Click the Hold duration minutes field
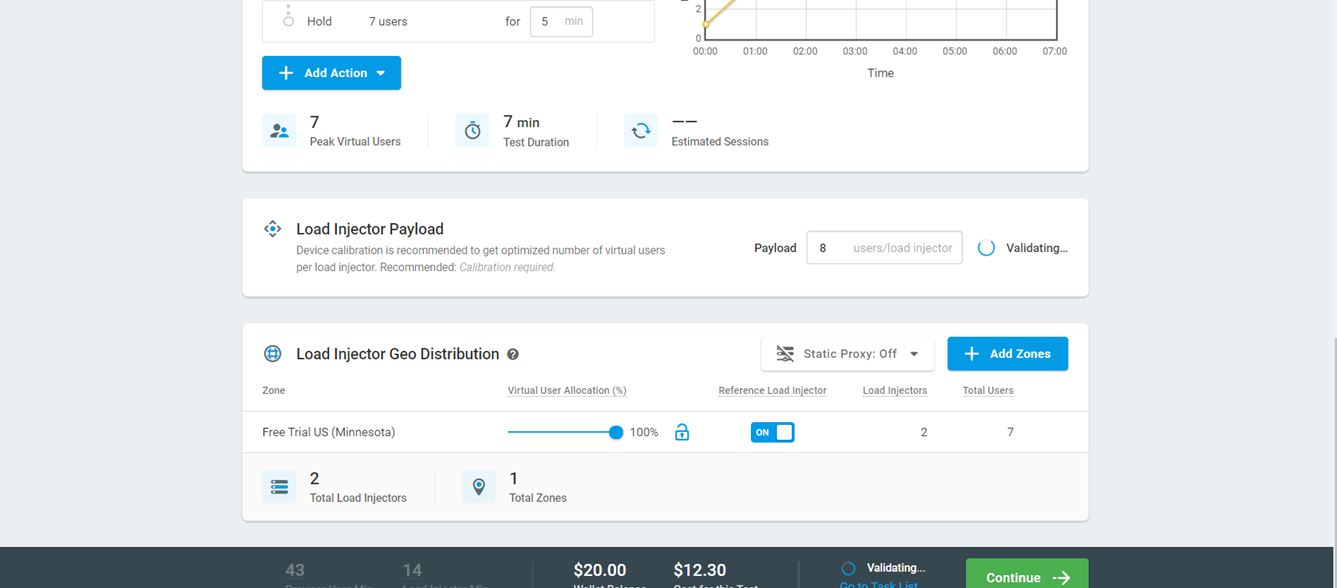 coord(560,21)
